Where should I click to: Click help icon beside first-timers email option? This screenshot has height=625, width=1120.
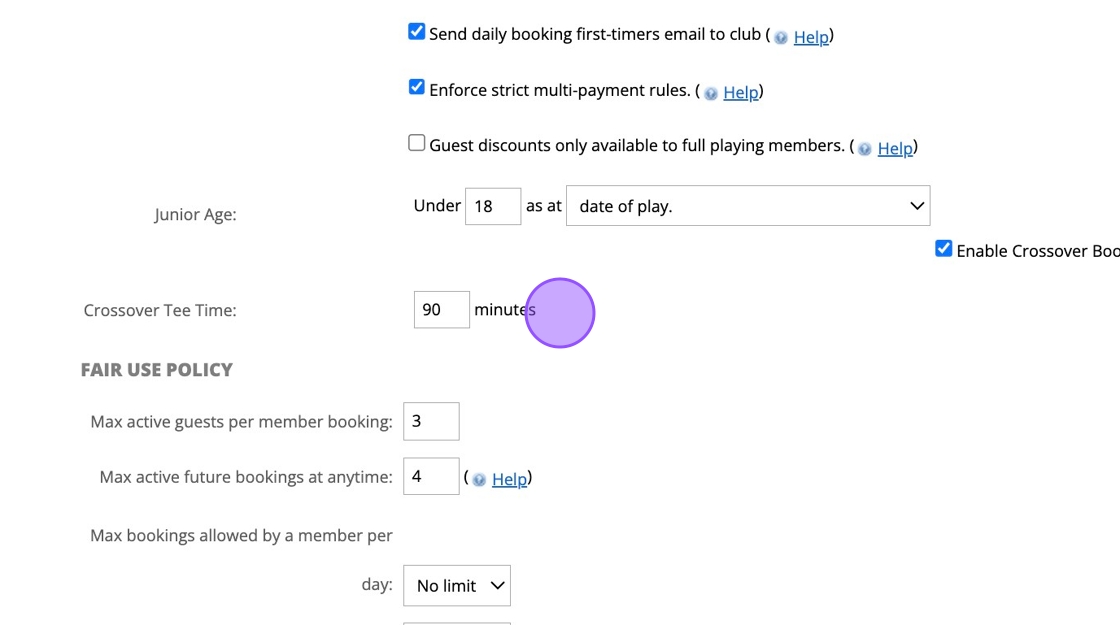click(781, 38)
